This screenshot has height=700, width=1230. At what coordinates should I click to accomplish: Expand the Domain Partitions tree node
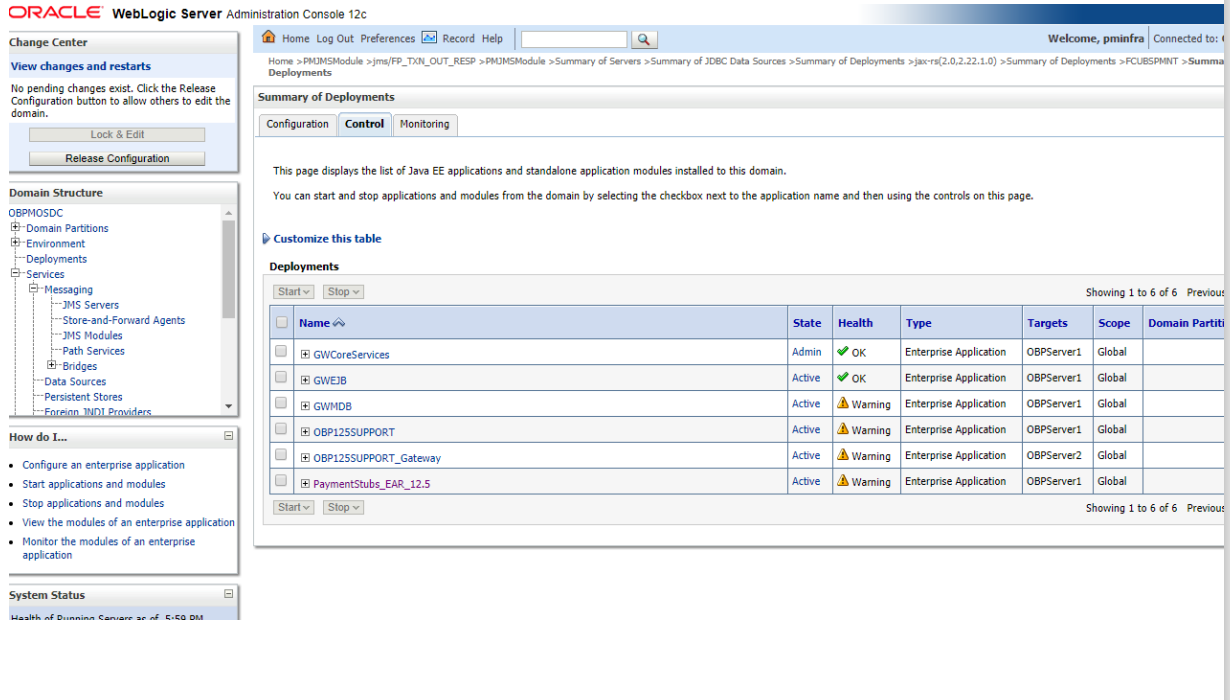pos(13,228)
